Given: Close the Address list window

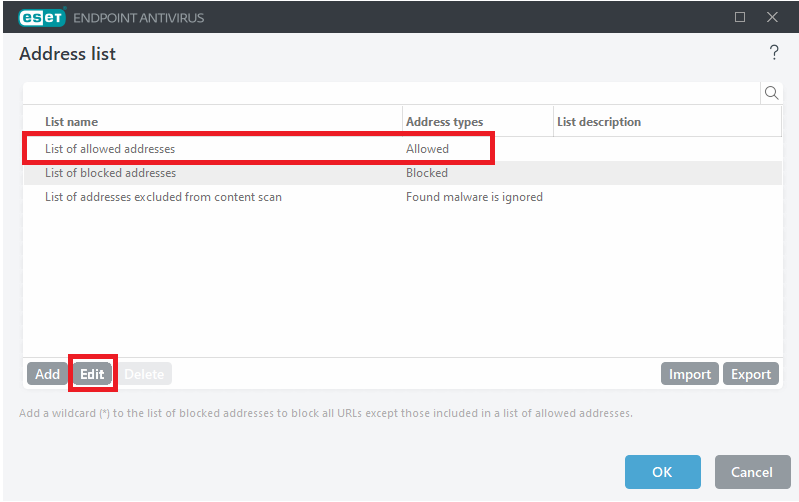Looking at the screenshot, I should pyautogui.click(x=772, y=17).
